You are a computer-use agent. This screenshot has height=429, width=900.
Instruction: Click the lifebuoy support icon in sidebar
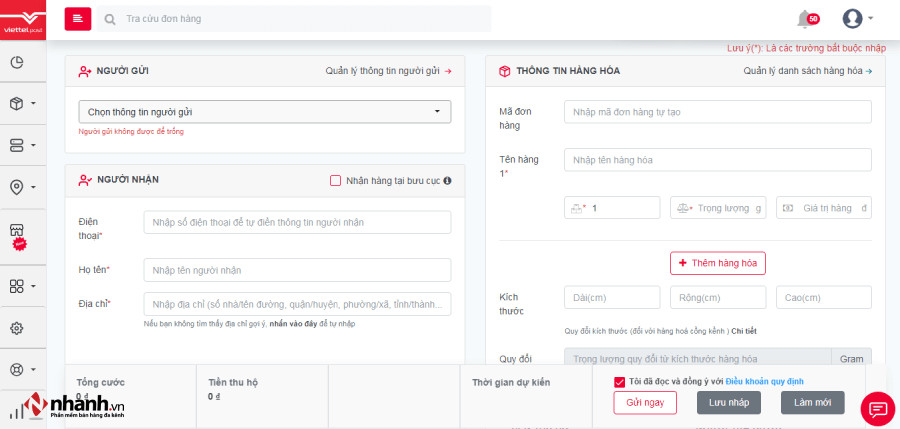pos(17,369)
